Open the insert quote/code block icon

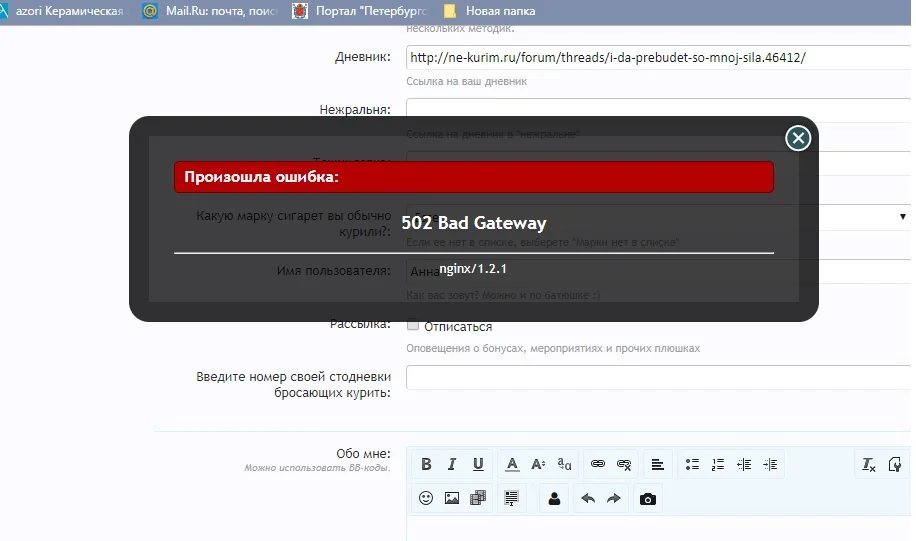pos(511,498)
